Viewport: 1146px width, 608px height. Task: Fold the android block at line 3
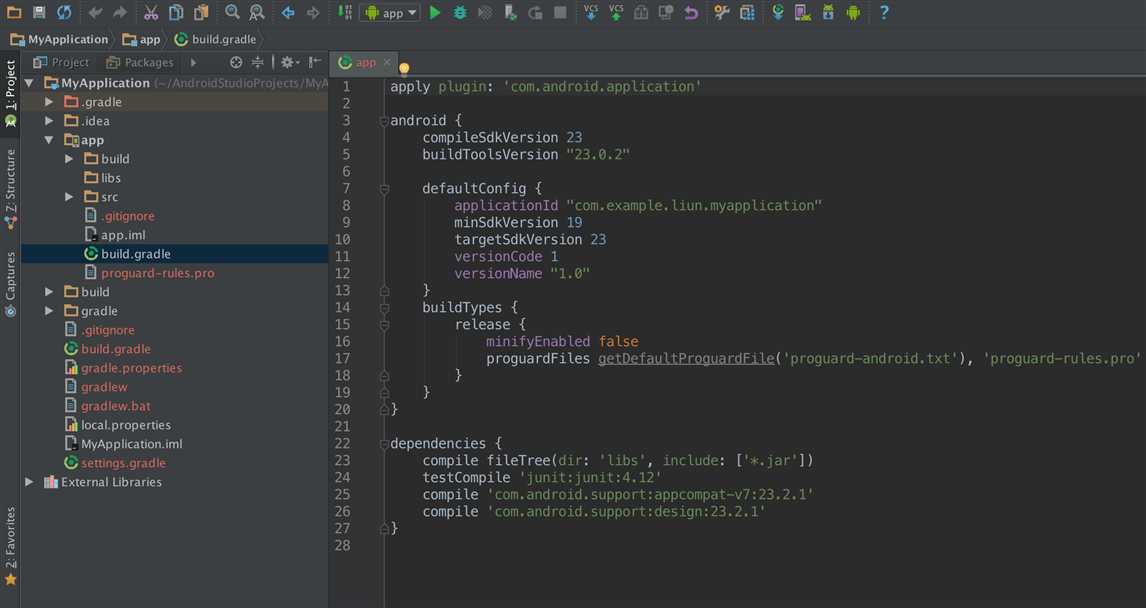coord(384,121)
